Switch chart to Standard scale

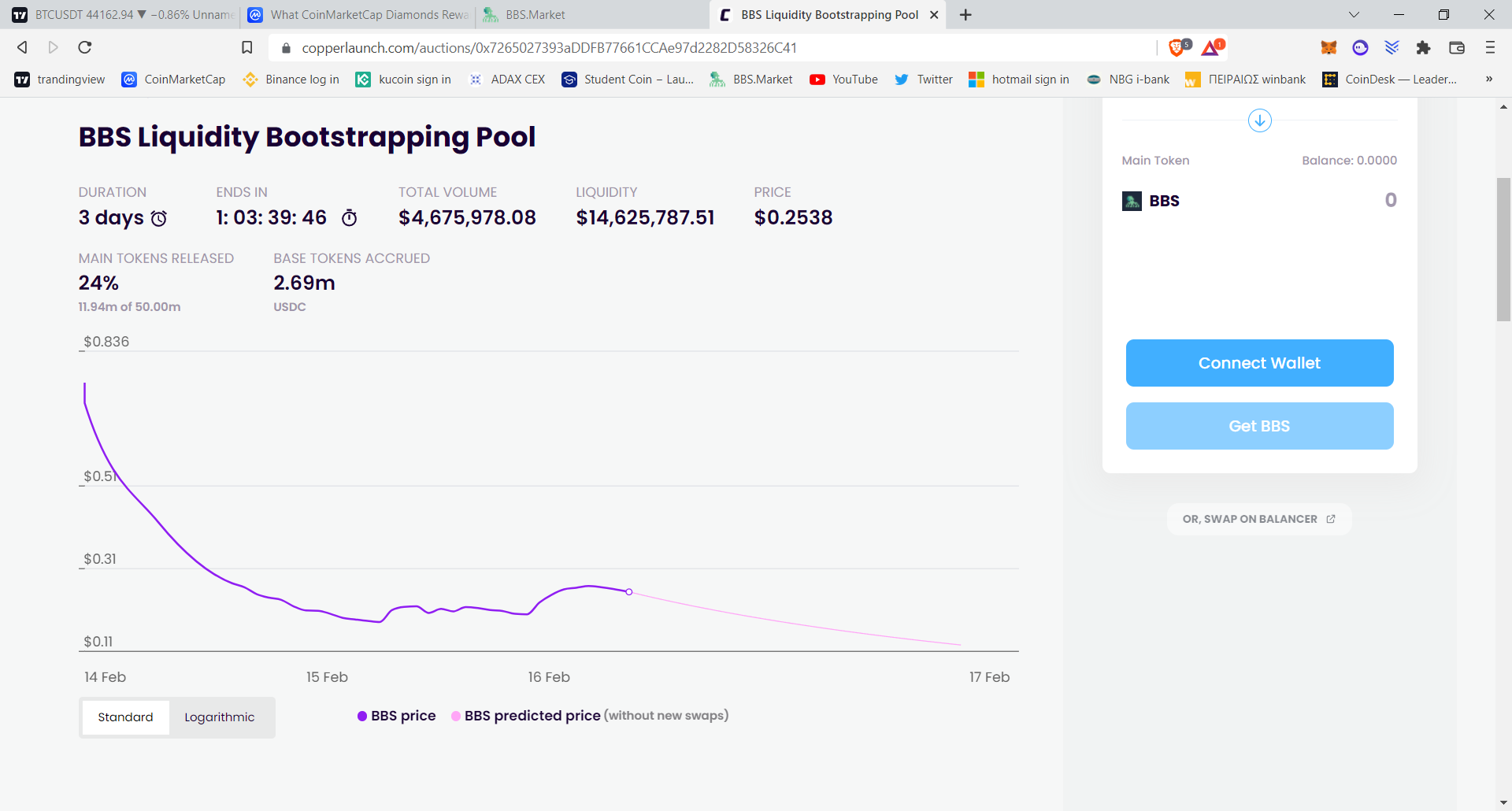[x=126, y=717]
